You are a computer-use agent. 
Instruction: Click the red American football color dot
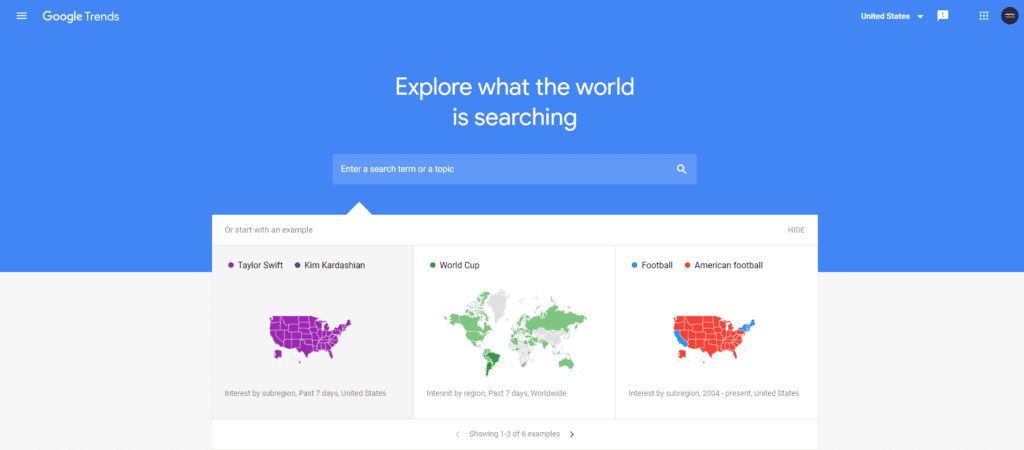tap(687, 265)
